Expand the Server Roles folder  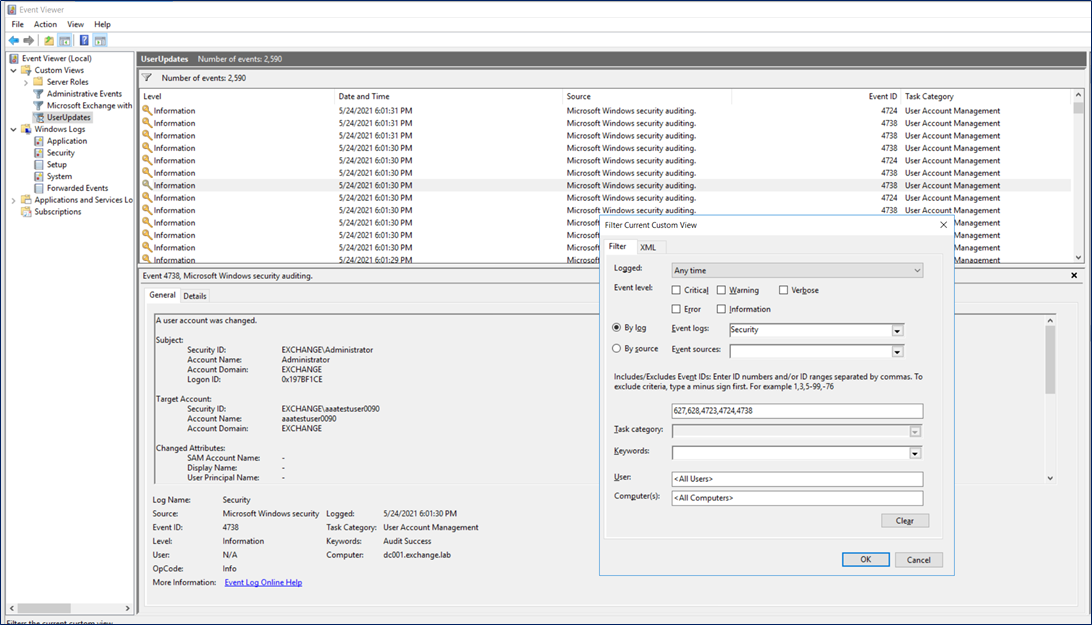click(26, 82)
